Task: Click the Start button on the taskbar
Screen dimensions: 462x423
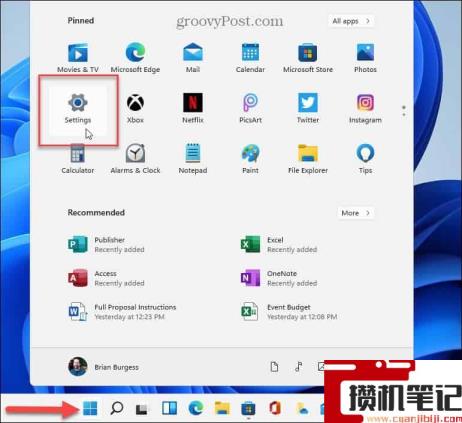Action: click(90, 408)
